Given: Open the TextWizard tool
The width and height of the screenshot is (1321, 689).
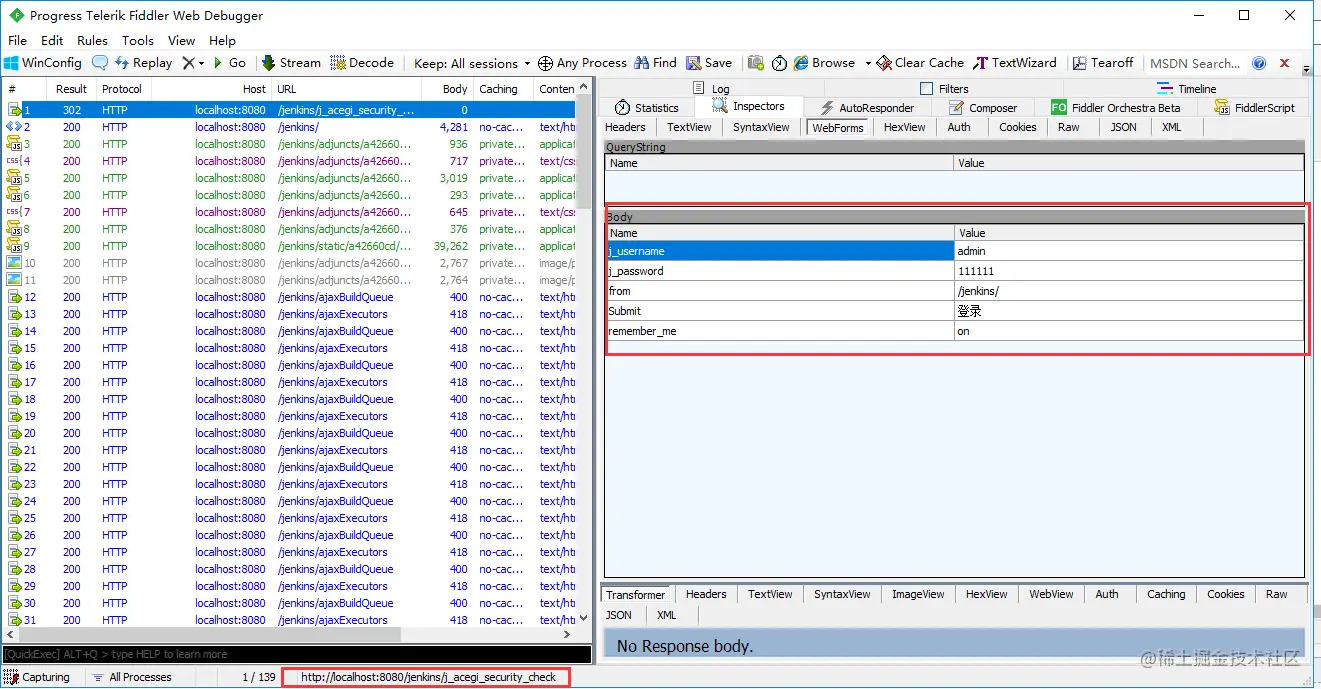Looking at the screenshot, I should click(1015, 63).
